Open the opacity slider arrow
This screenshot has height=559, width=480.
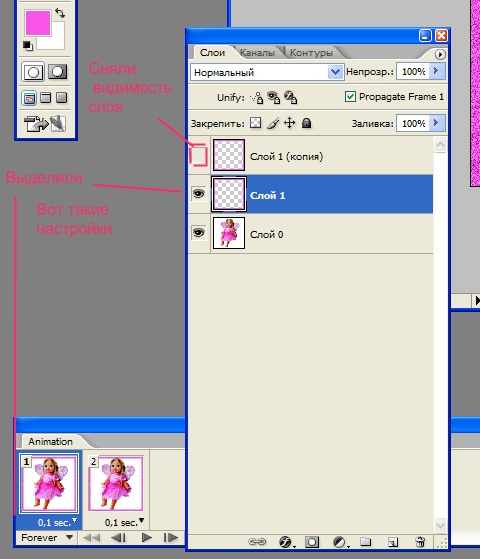(x=437, y=72)
